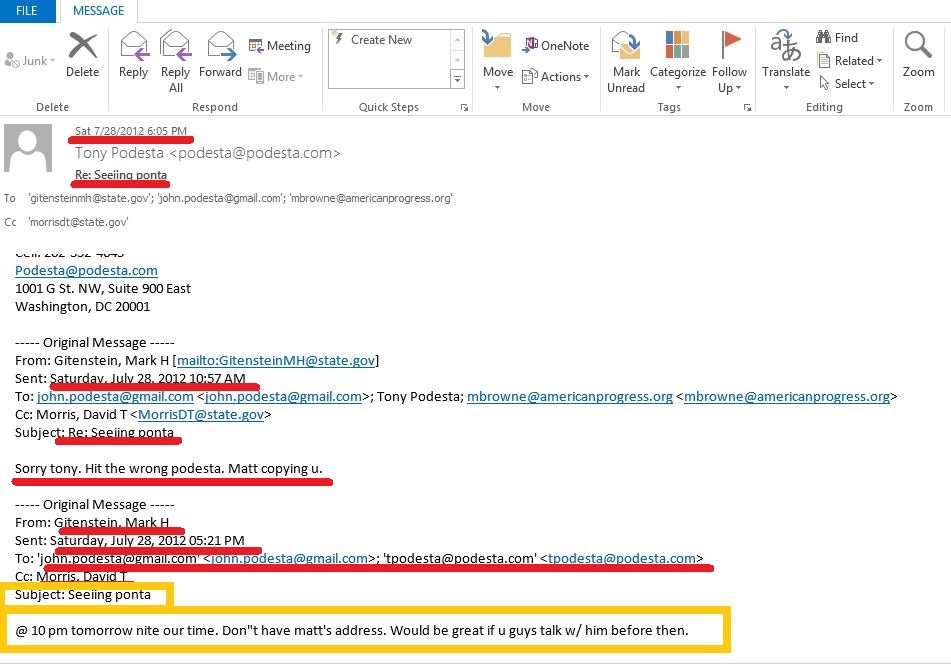Click the Podesta@podesta.com link

click(x=86, y=271)
